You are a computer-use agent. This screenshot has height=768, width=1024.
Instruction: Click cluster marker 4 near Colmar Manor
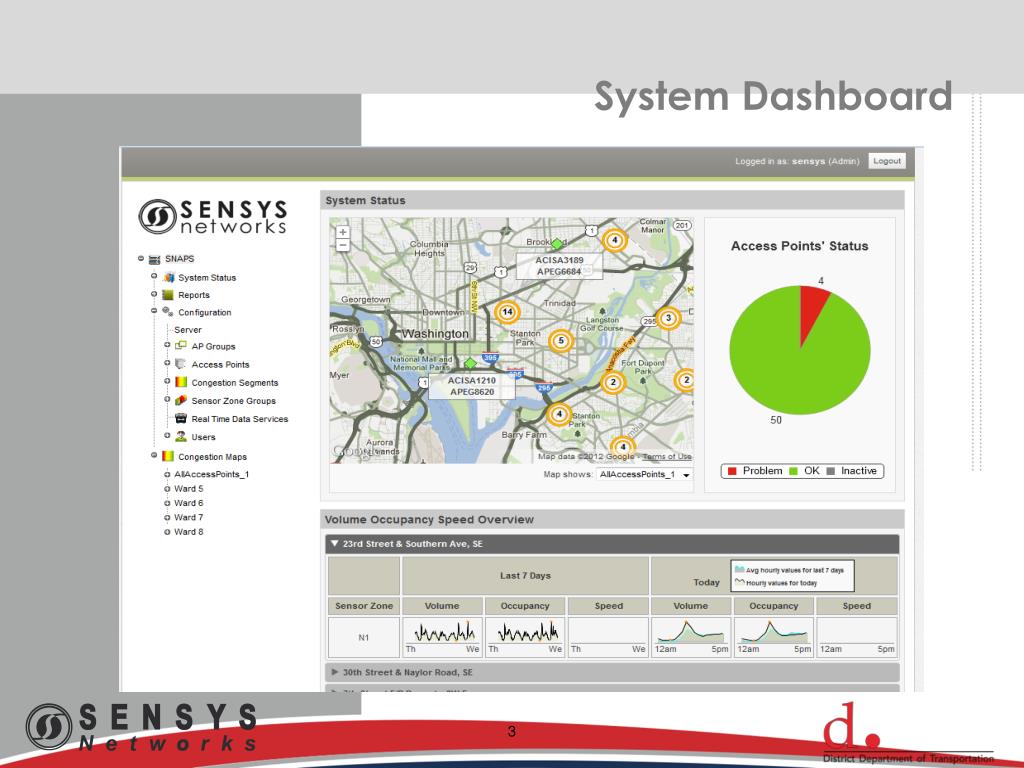click(614, 240)
